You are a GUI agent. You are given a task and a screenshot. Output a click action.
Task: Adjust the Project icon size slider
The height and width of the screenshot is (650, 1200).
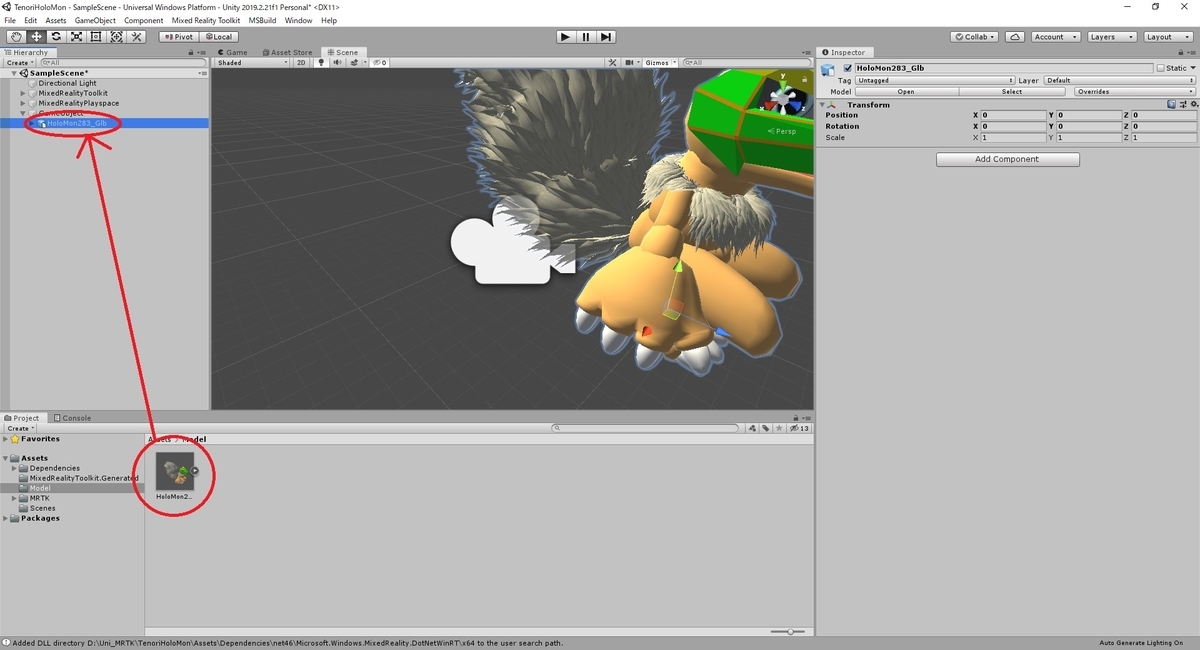click(x=790, y=631)
